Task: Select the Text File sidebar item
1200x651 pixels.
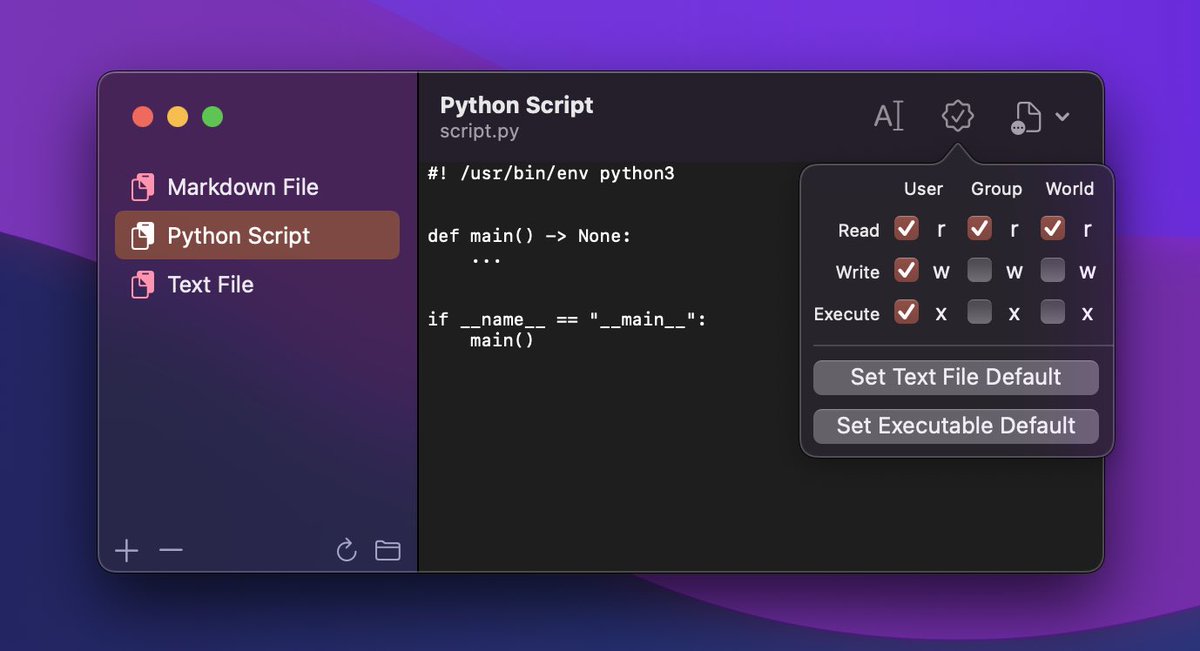Action: point(257,285)
